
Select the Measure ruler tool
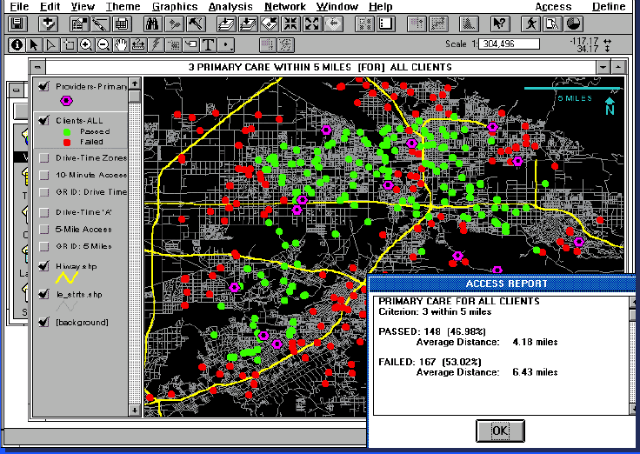point(138,44)
